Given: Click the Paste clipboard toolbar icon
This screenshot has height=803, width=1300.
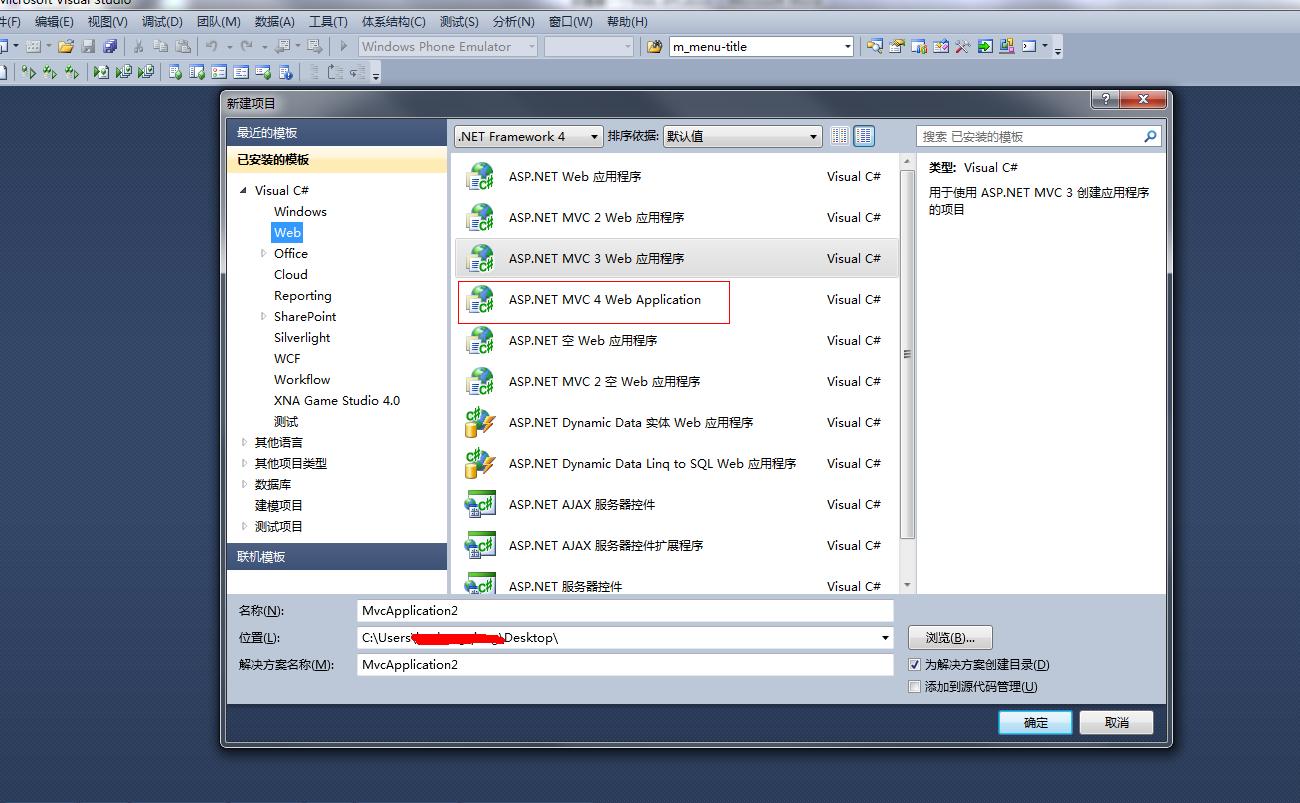Looking at the screenshot, I should click(x=183, y=46).
